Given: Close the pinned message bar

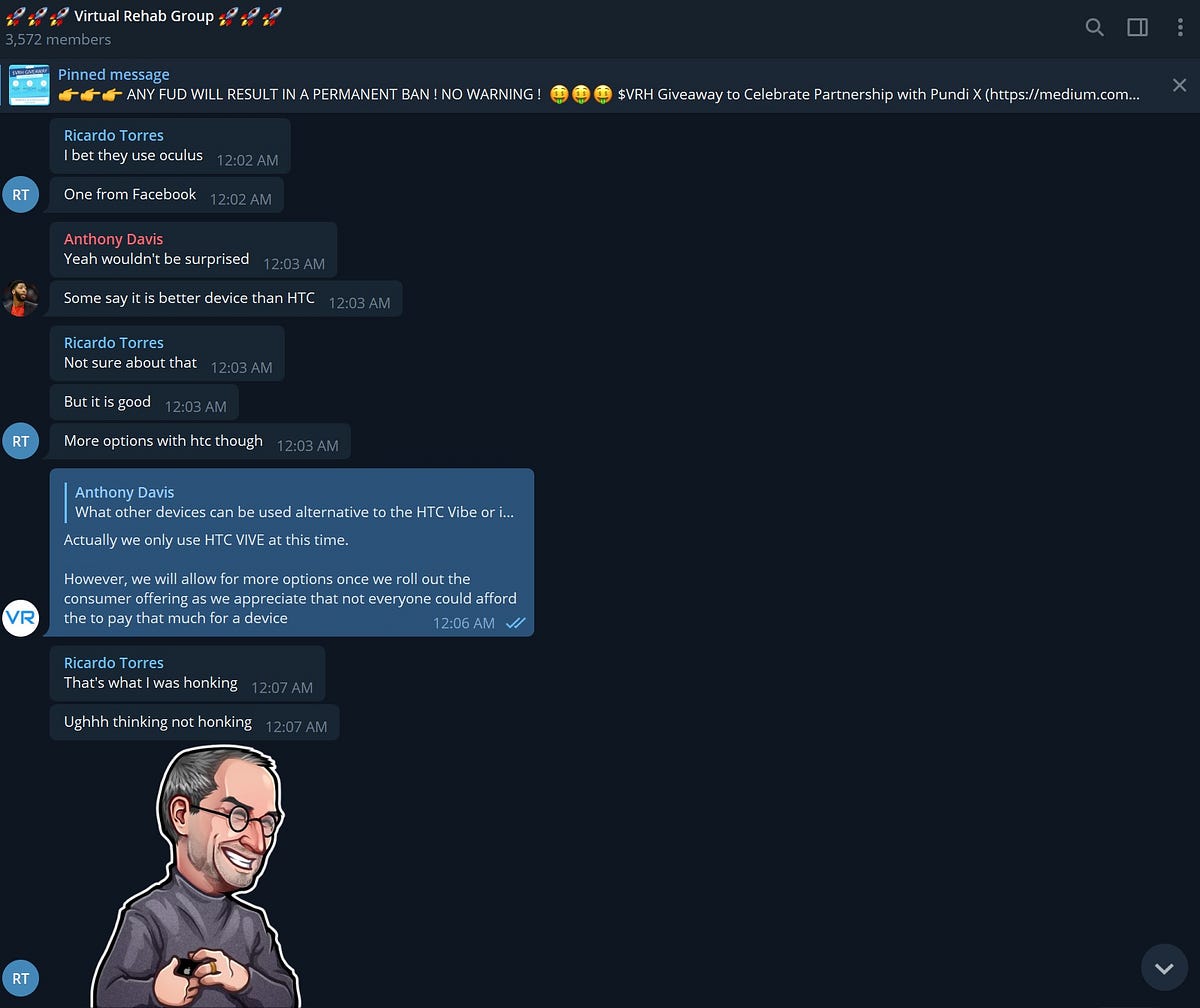Looking at the screenshot, I should coord(1179,85).
